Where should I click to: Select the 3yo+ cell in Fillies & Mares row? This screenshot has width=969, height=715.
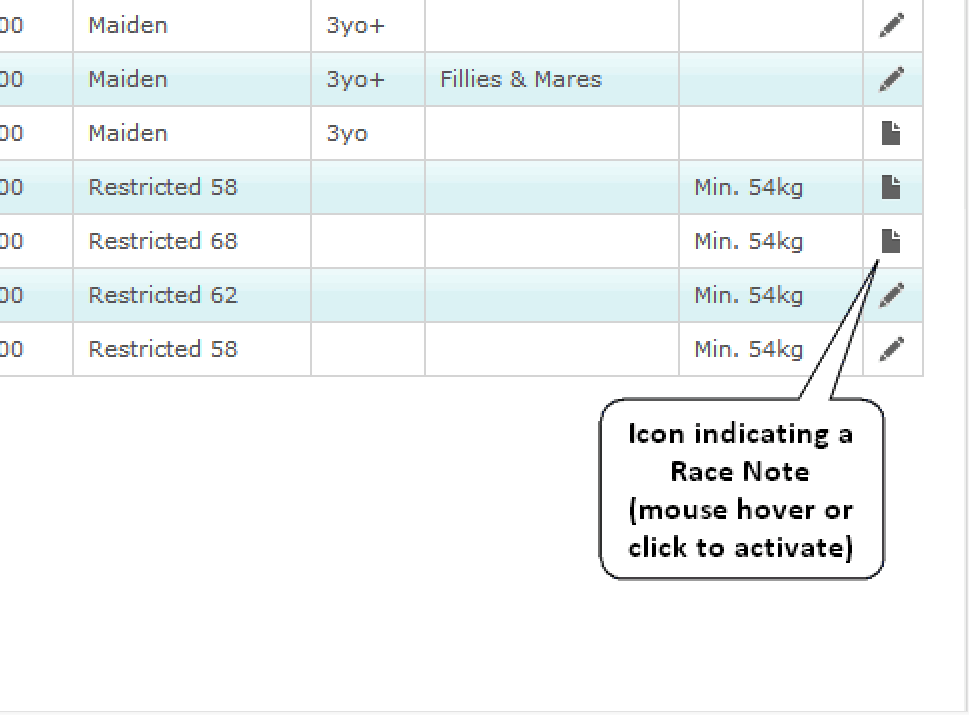pyautogui.click(x=355, y=79)
